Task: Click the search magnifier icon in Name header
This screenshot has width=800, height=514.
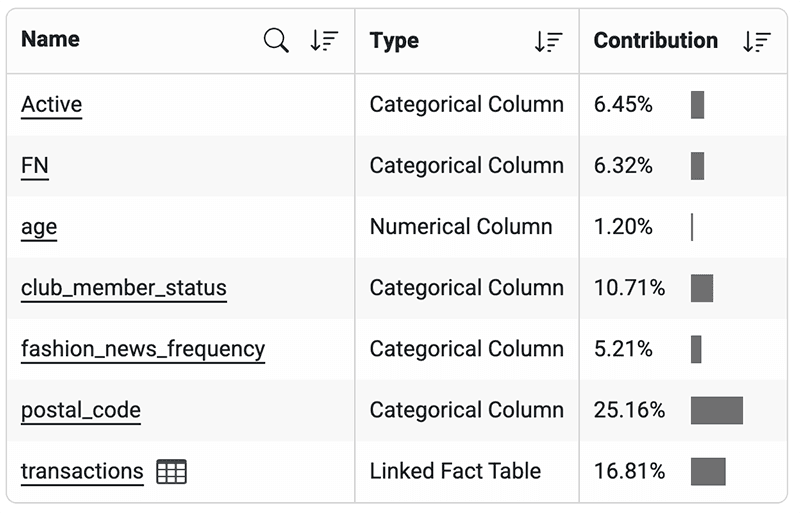Action: click(x=276, y=41)
